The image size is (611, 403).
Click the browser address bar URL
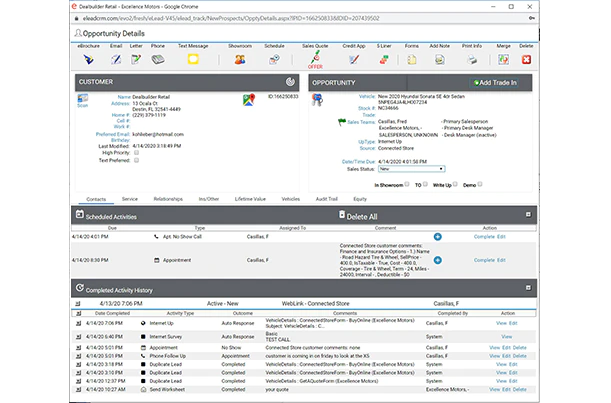pos(231,18)
